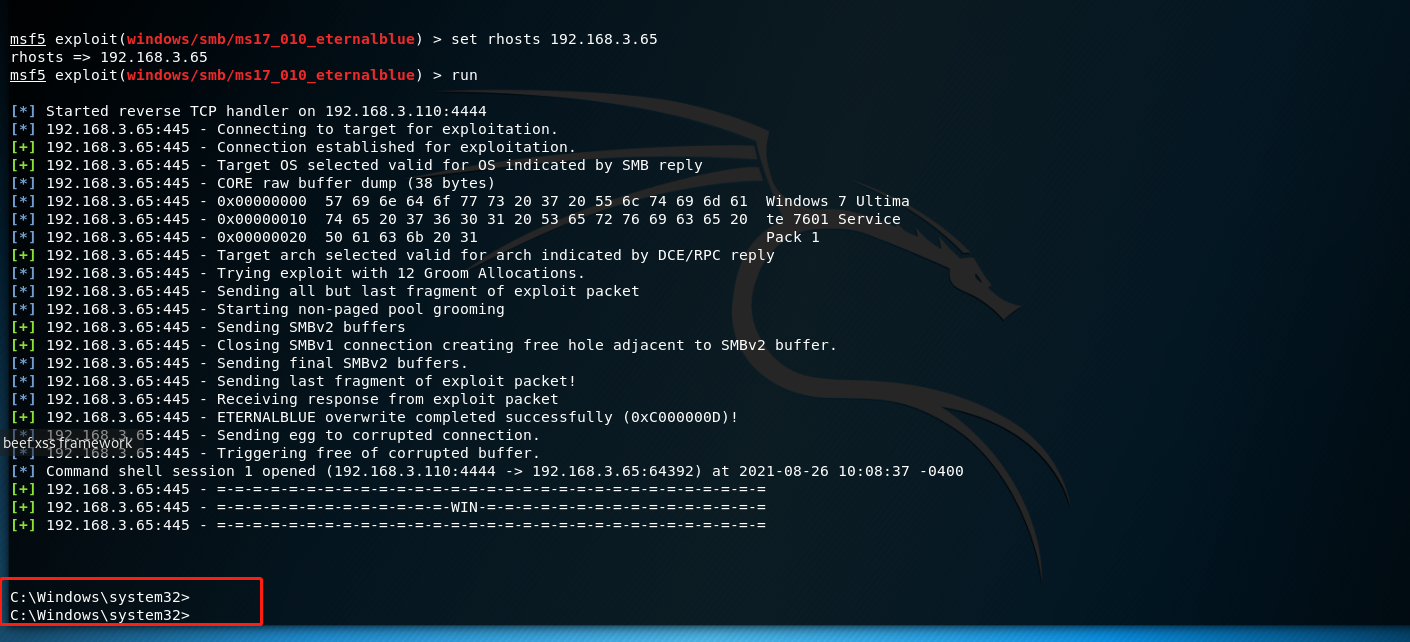Image resolution: width=1410 pixels, height=642 pixels.
Task: Click 'CORE raw buffer dump (38 bytes)' line
Action: [253, 183]
